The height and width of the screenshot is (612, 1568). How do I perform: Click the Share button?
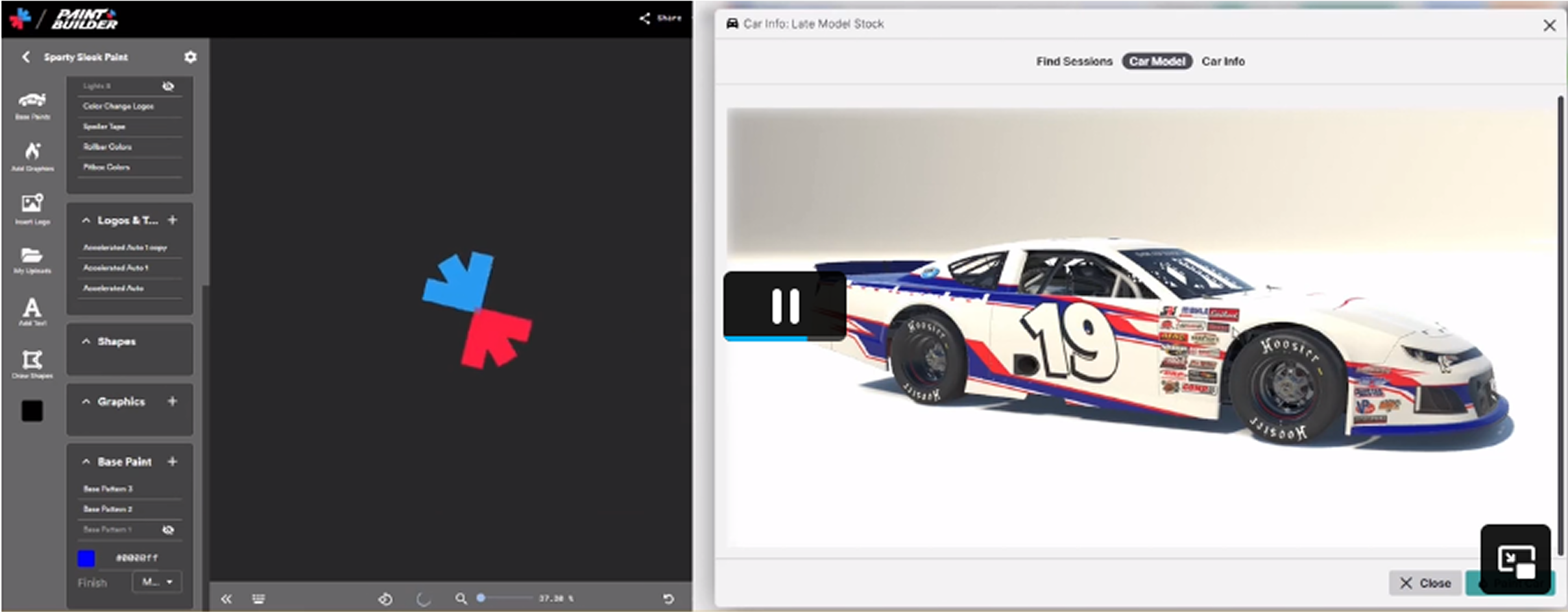coord(660,18)
